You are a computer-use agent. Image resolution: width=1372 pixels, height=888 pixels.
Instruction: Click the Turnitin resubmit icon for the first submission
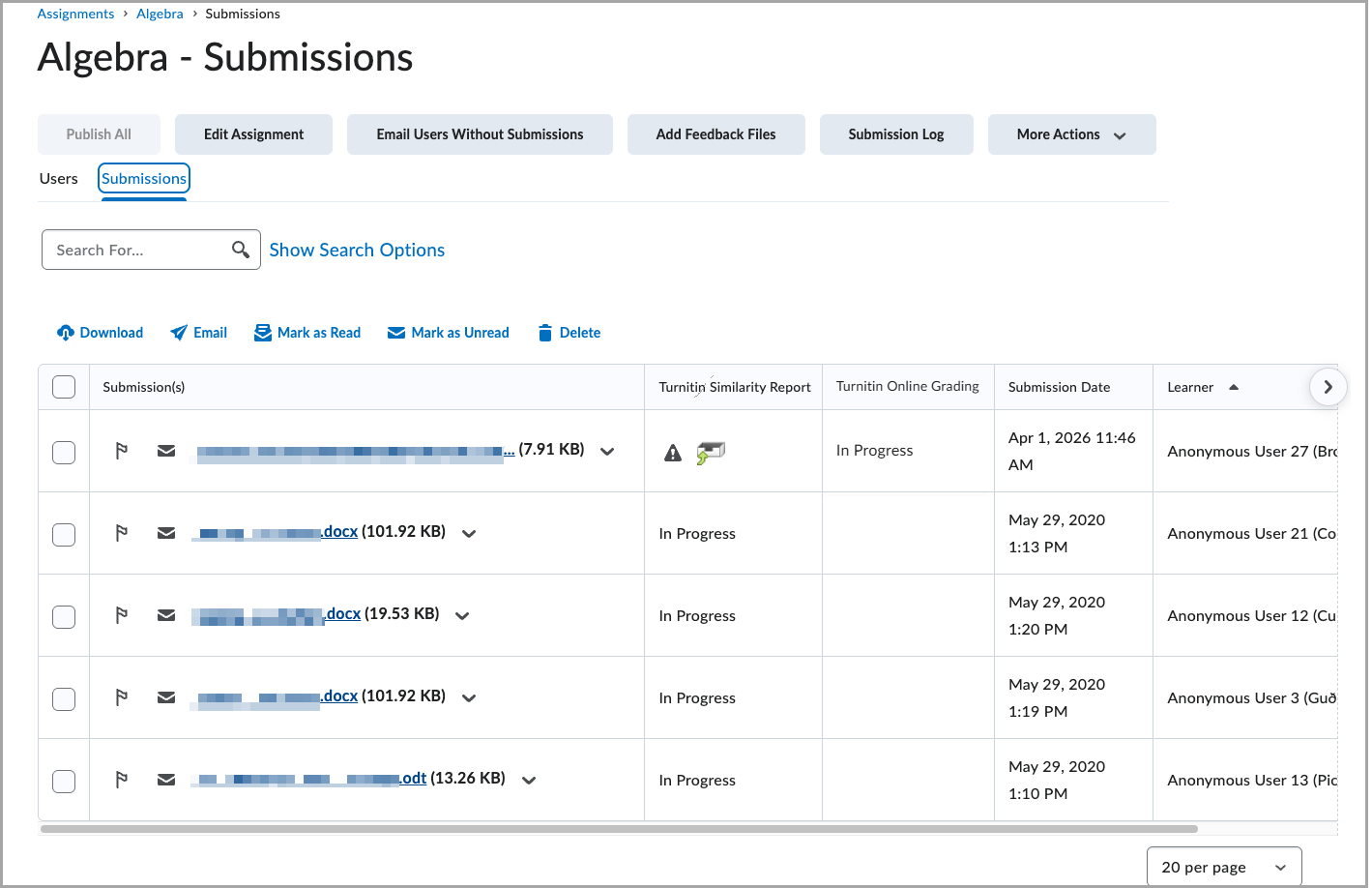[709, 452]
